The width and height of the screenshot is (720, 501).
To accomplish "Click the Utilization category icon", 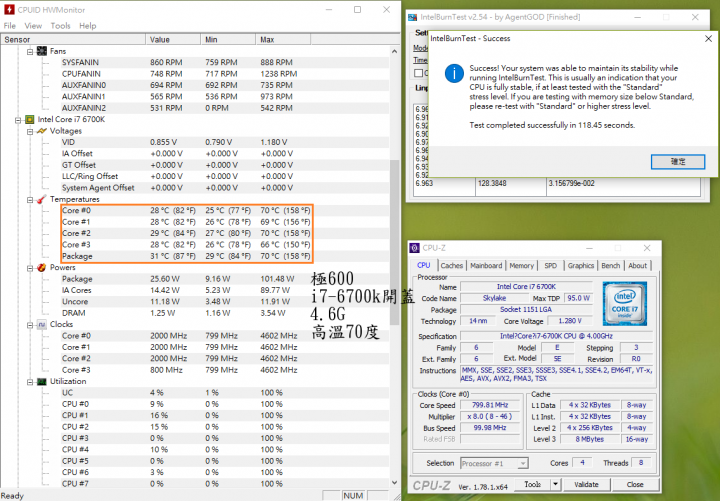I will 42,381.
